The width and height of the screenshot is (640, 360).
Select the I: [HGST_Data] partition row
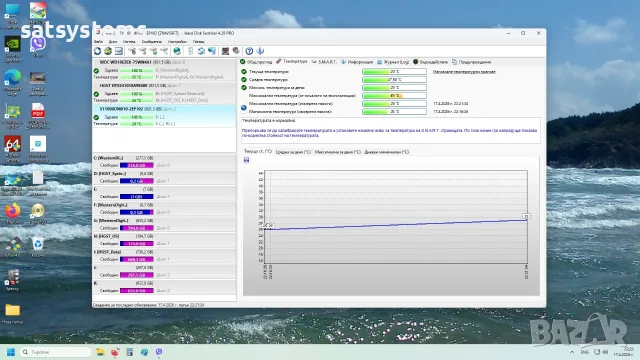tap(164, 256)
